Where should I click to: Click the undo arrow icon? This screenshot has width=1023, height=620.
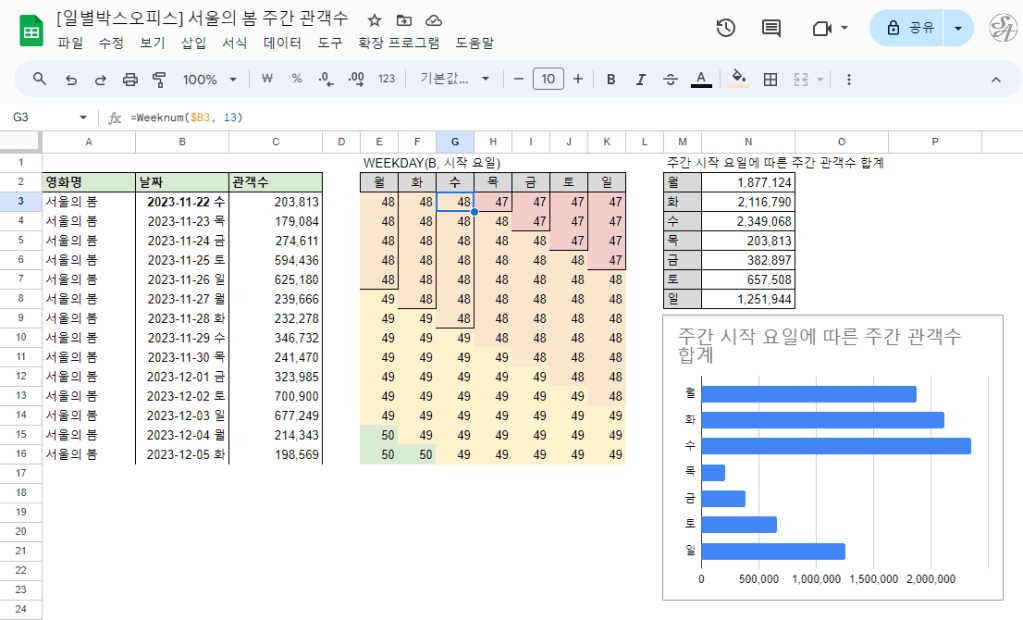point(71,79)
